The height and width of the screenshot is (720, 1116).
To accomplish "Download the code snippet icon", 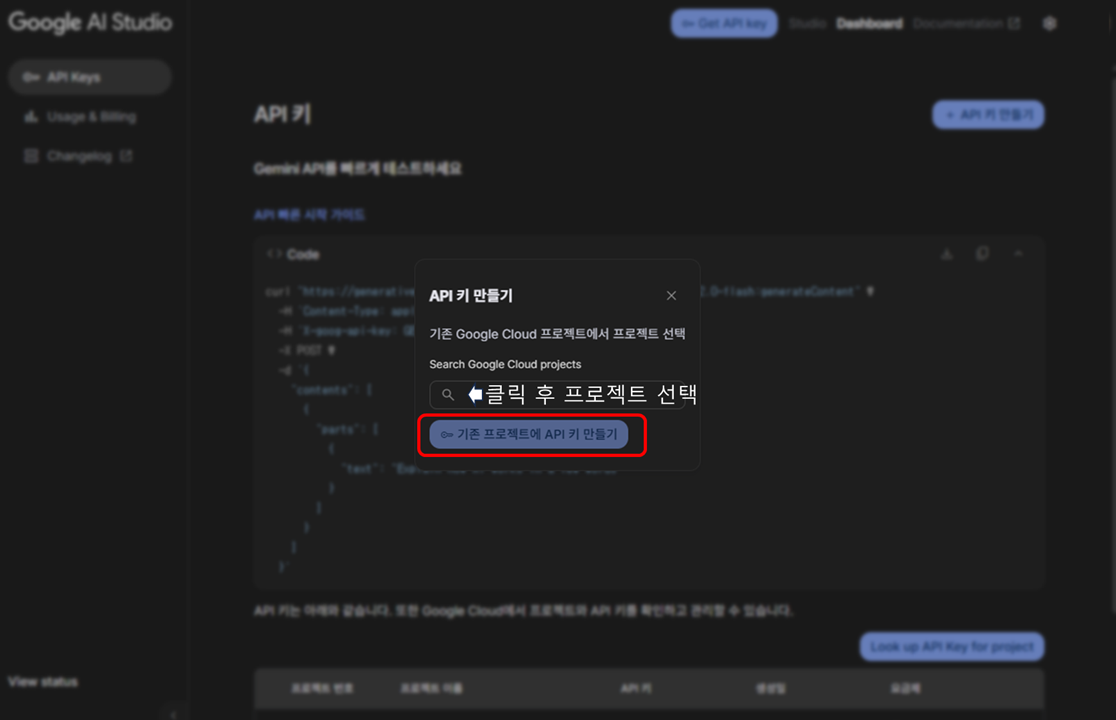I will pyautogui.click(x=947, y=254).
